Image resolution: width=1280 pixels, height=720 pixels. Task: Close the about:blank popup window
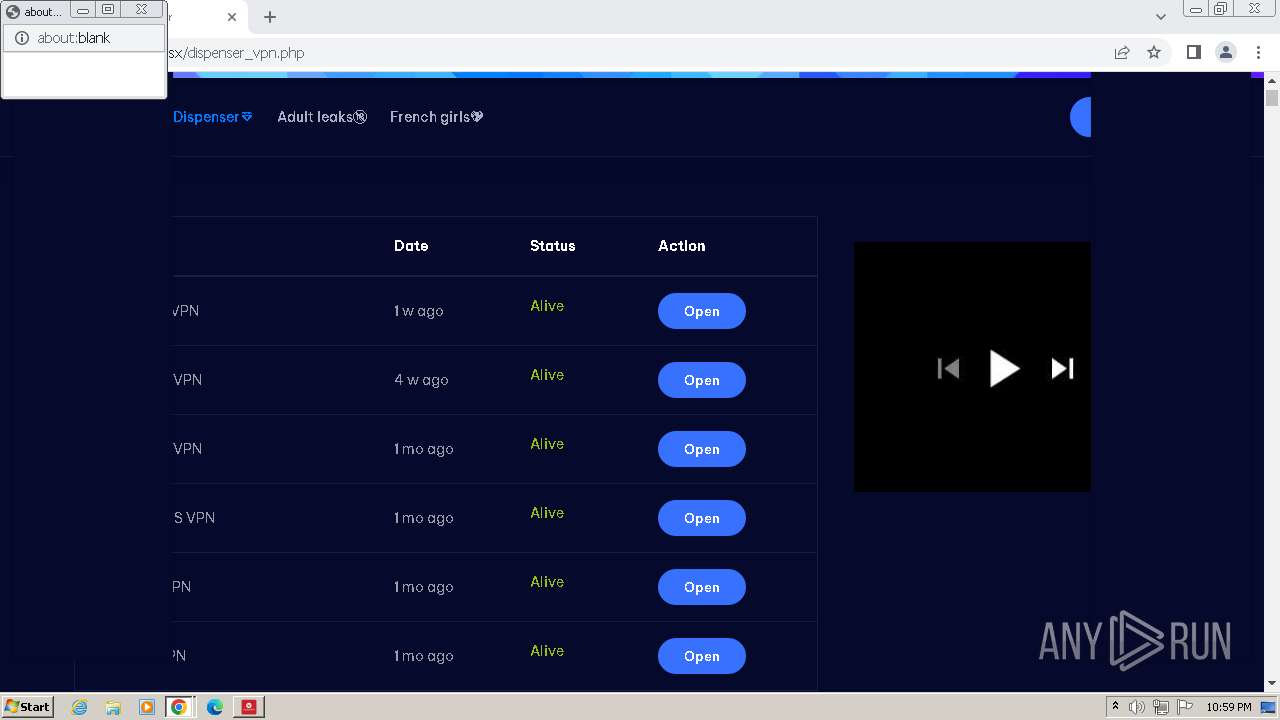(141, 10)
